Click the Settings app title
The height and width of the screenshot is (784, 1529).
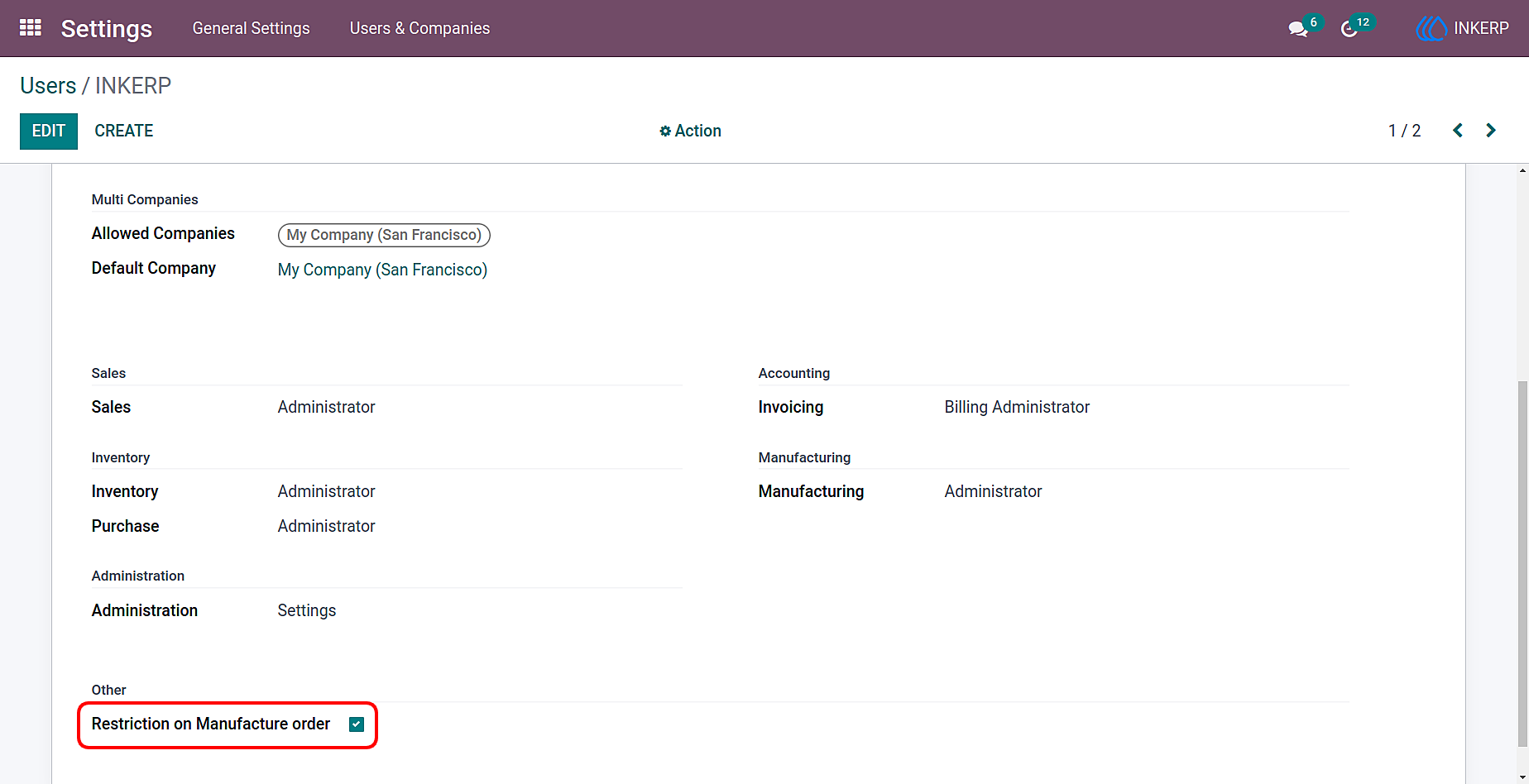tap(107, 28)
